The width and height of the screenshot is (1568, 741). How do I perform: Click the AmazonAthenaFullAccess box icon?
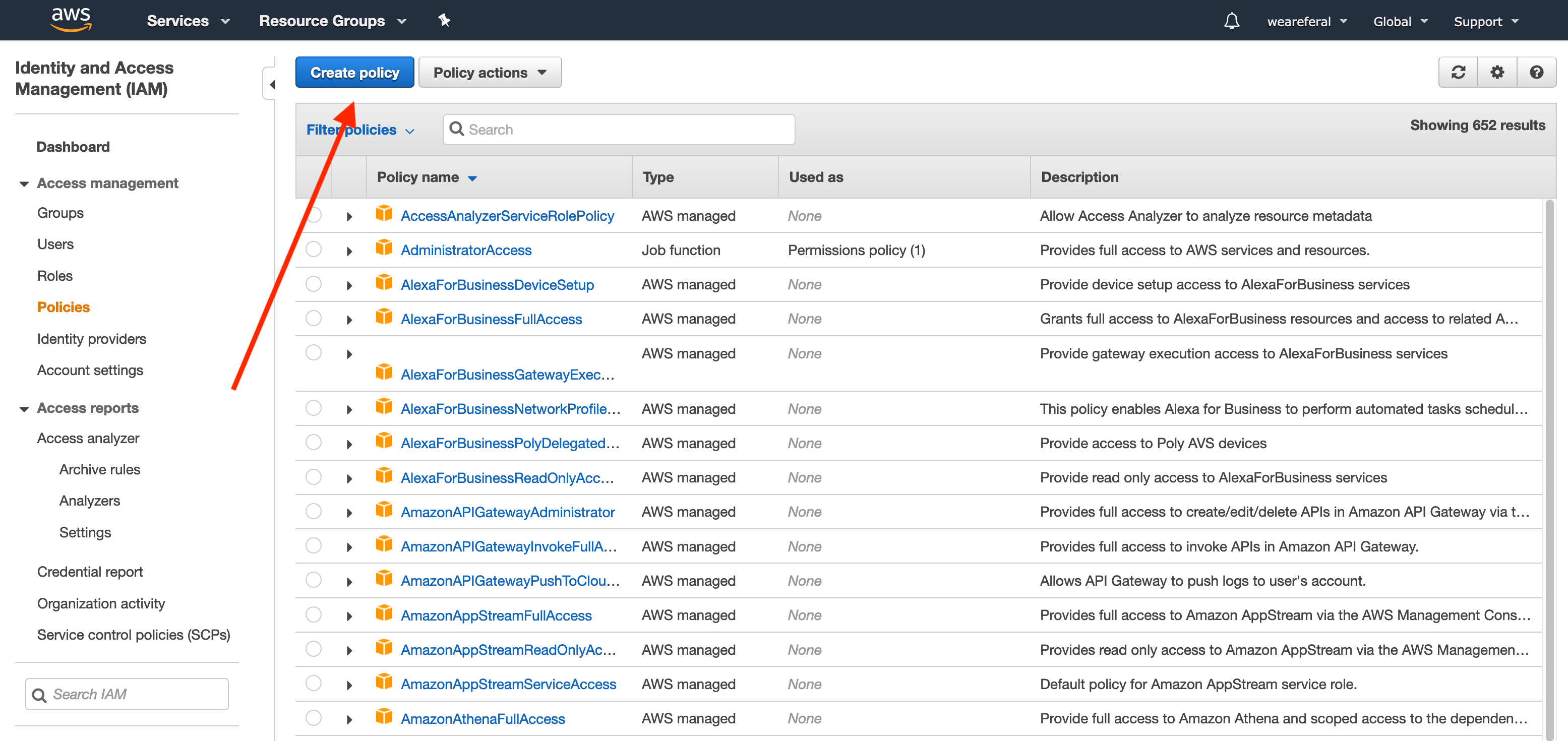coord(384,717)
